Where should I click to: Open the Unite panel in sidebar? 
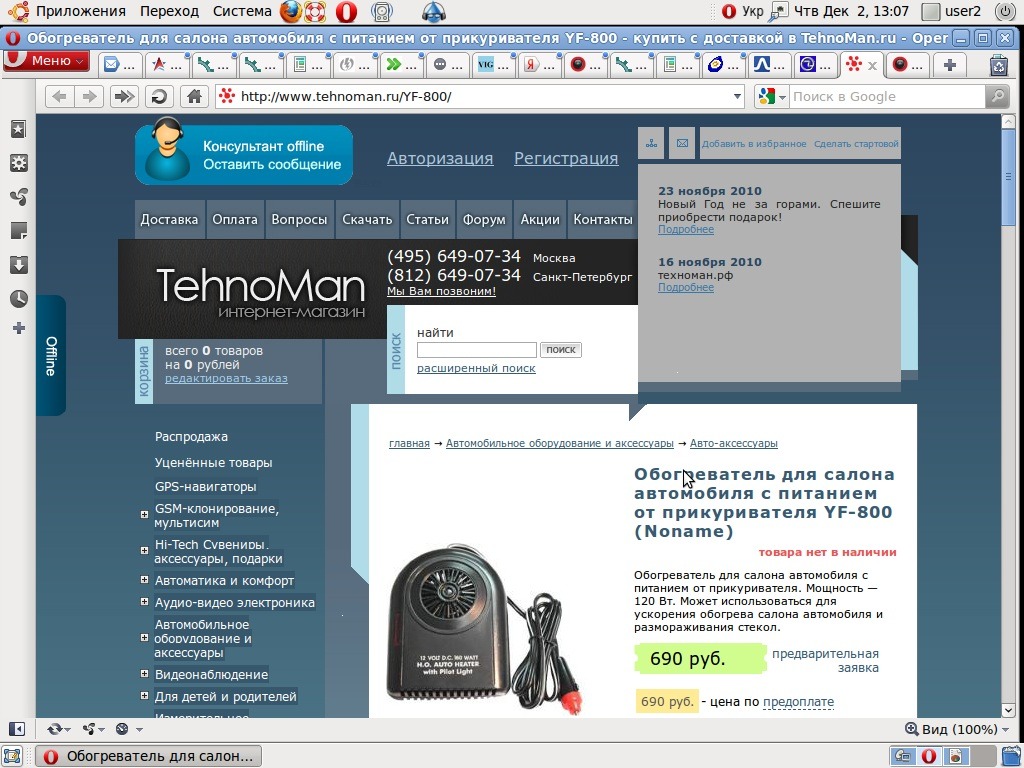(18, 197)
